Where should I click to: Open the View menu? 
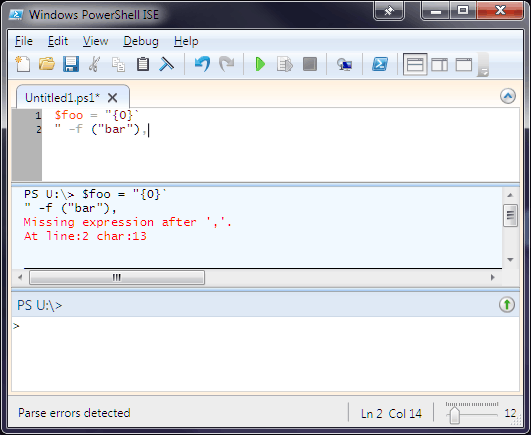(95, 41)
